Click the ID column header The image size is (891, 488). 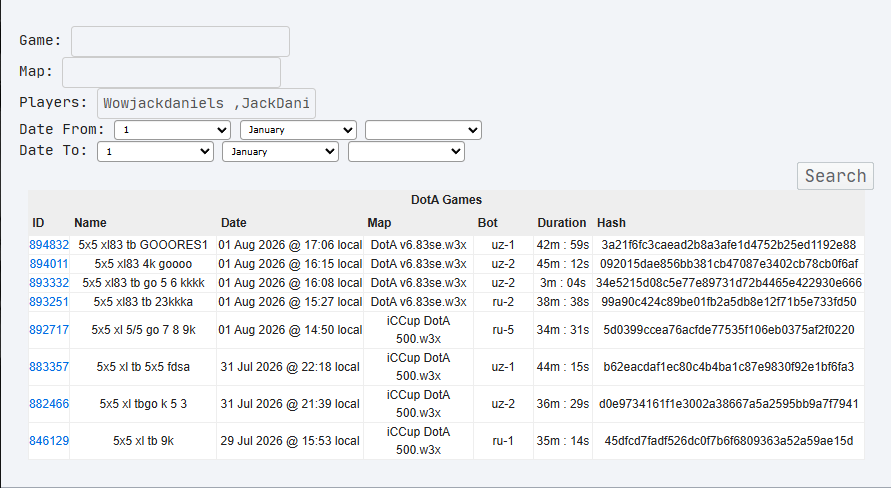click(38, 223)
